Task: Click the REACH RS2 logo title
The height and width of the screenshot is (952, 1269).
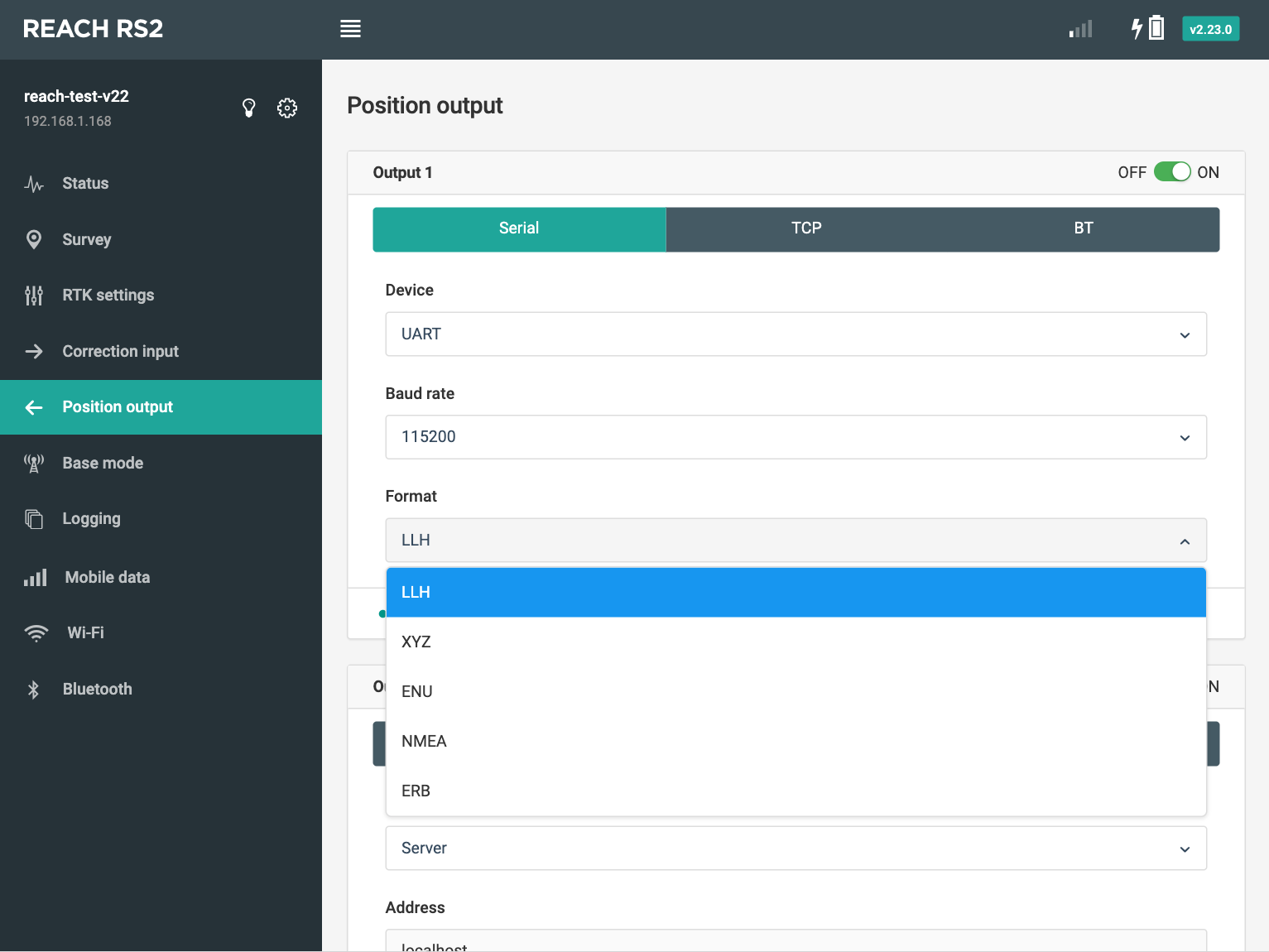Action: tap(93, 29)
